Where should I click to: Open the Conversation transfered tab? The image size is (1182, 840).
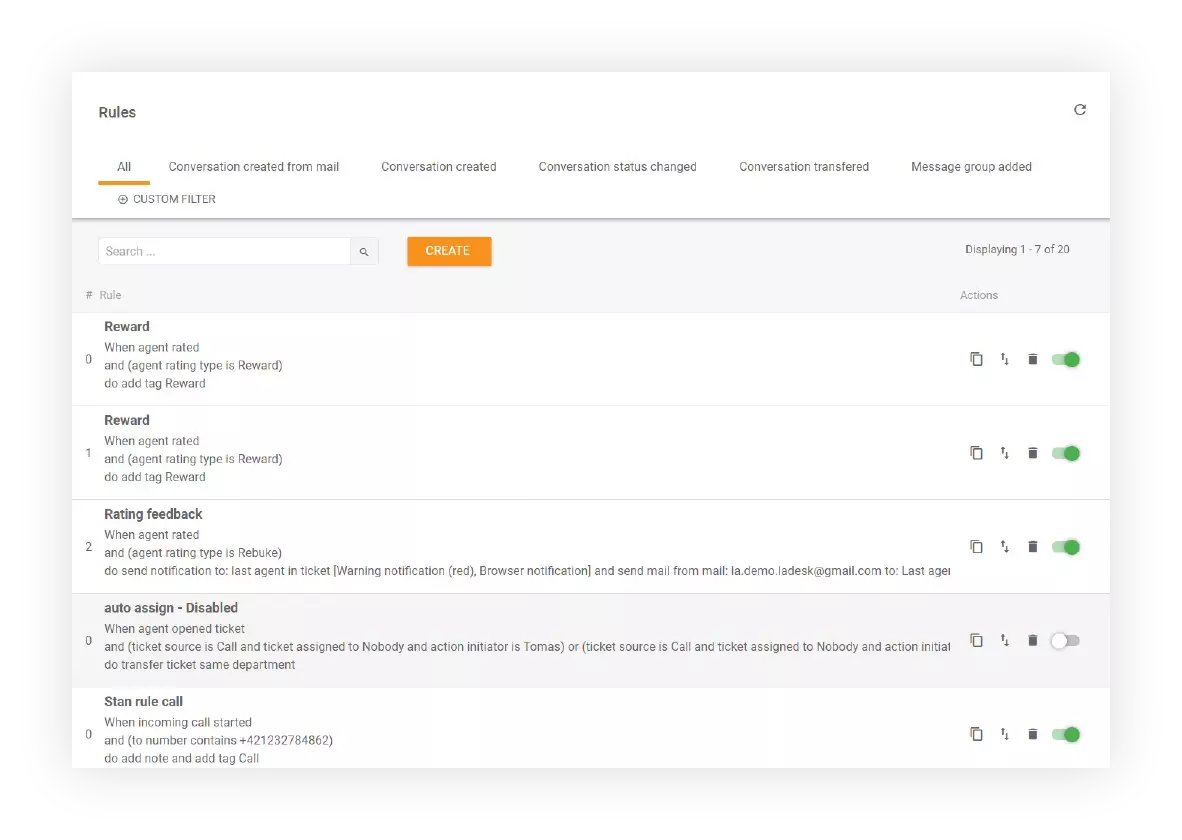(804, 167)
